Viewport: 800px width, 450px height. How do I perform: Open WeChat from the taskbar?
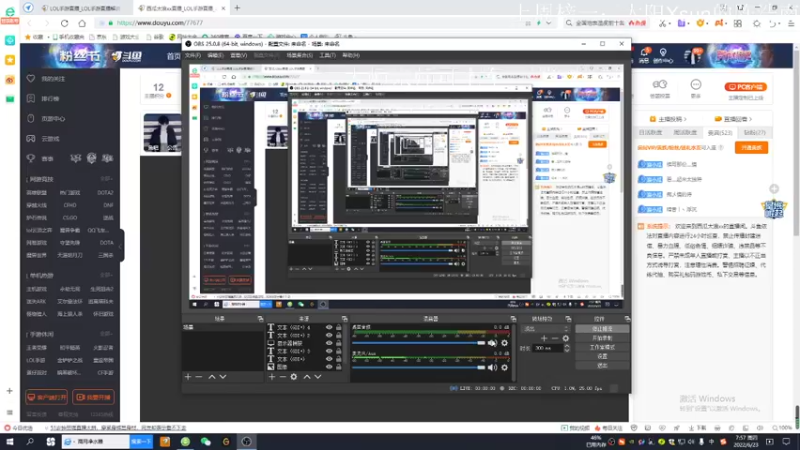click(206, 442)
